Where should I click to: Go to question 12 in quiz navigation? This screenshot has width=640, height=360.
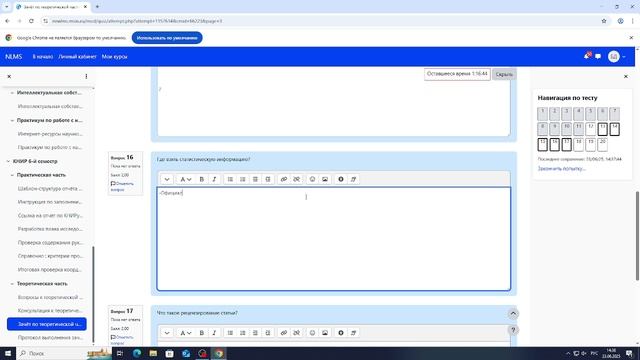[590, 129]
